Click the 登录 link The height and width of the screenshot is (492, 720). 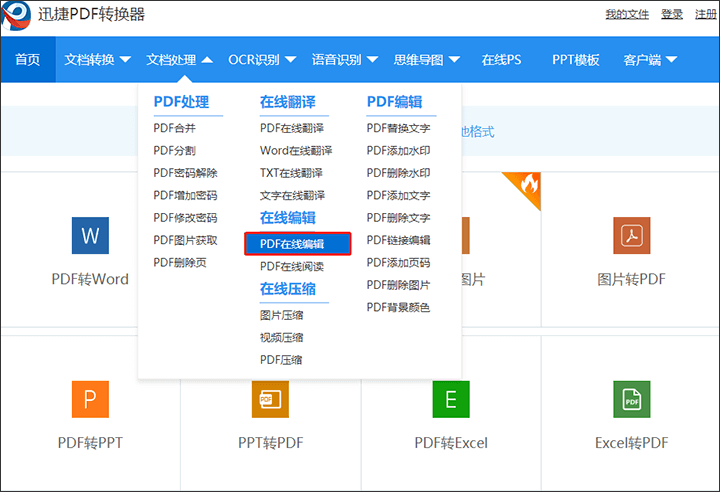tap(672, 15)
